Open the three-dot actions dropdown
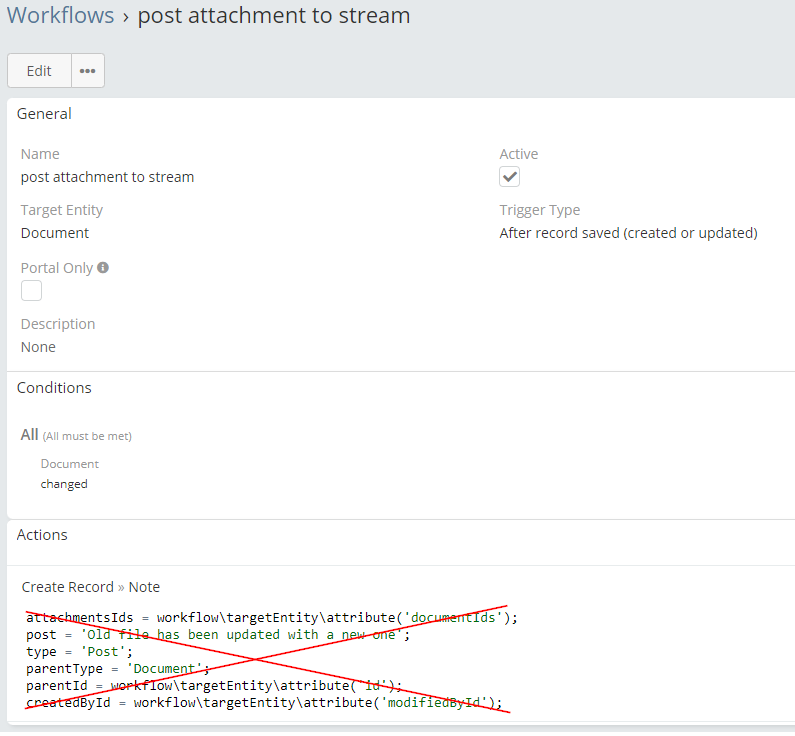Screen dimensions: 795x736 (x=88, y=71)
